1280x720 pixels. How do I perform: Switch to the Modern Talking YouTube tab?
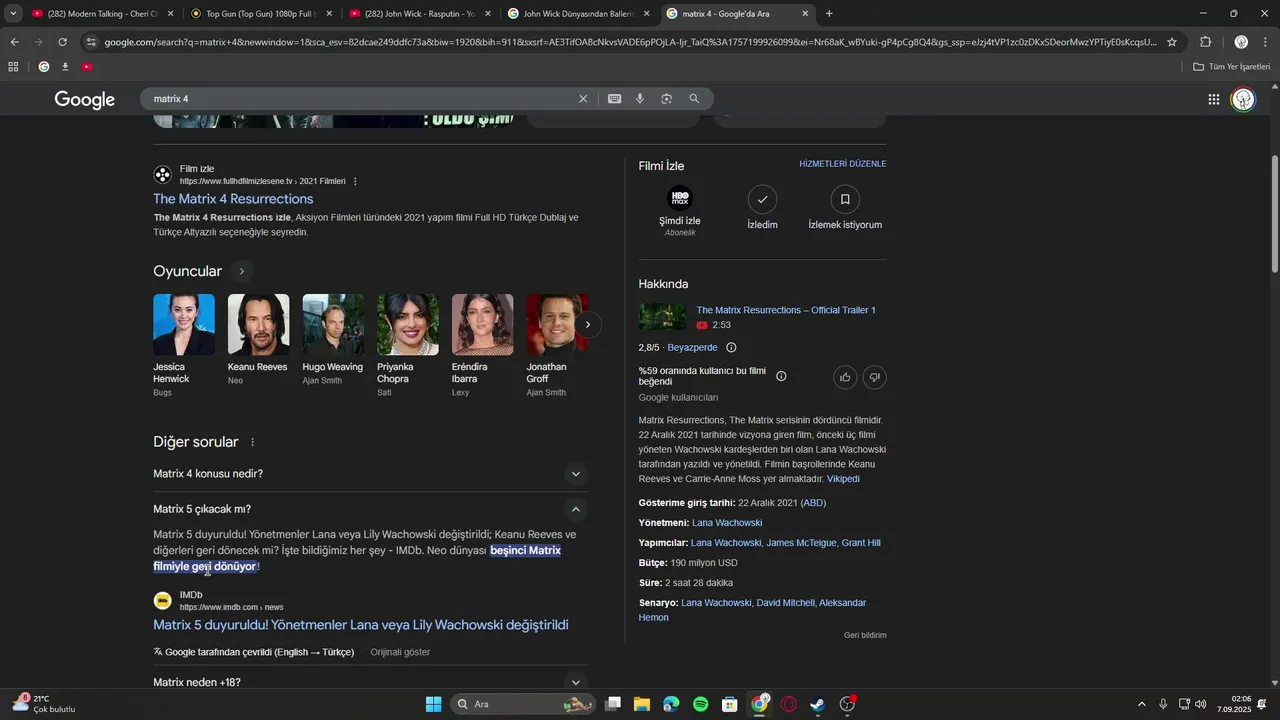[x=100, y=14]
